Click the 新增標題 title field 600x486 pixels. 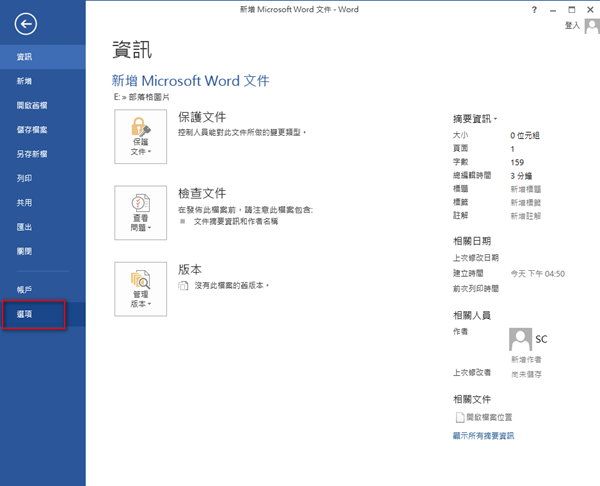[526, 189]
